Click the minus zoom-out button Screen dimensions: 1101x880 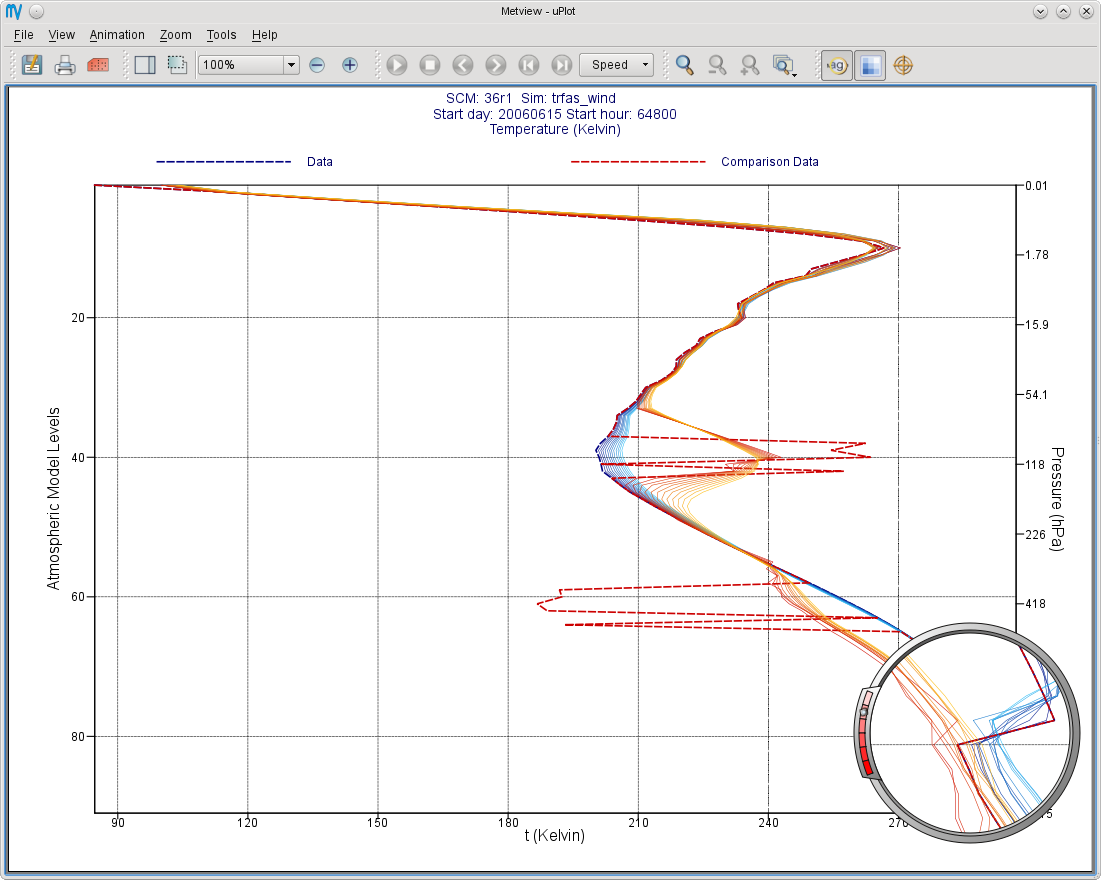tap(317, 65)
